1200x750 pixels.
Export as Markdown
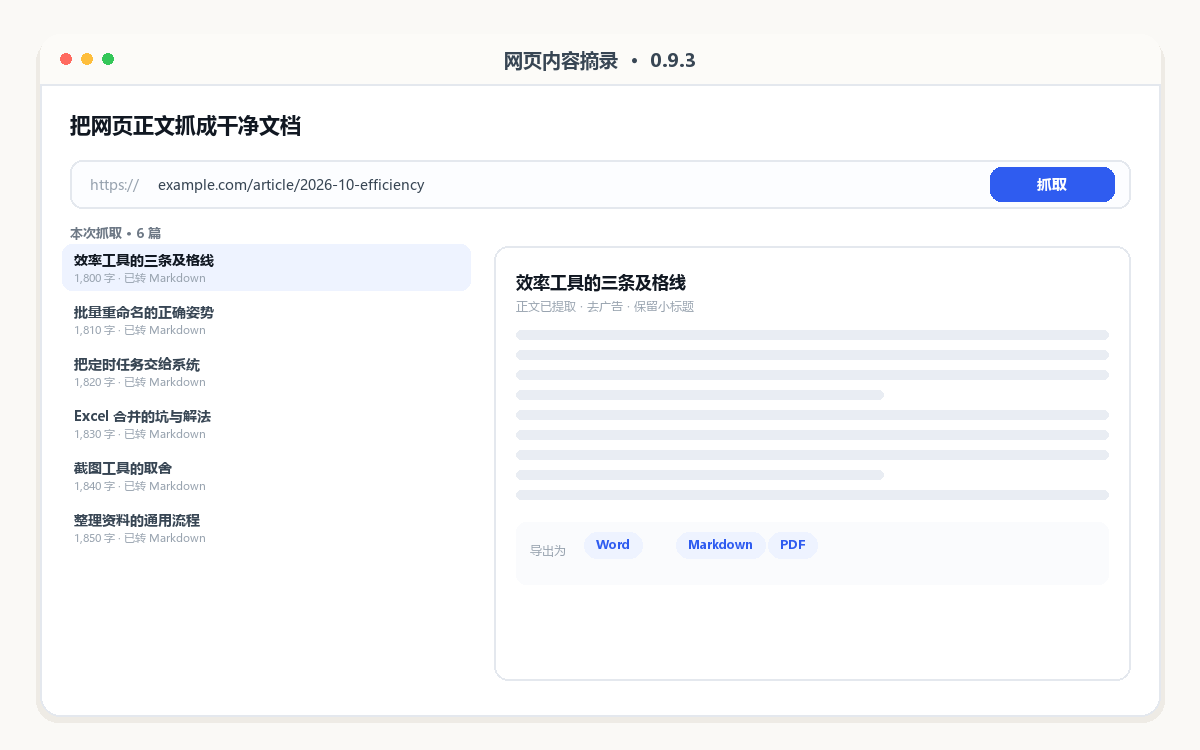click(720, 545)
